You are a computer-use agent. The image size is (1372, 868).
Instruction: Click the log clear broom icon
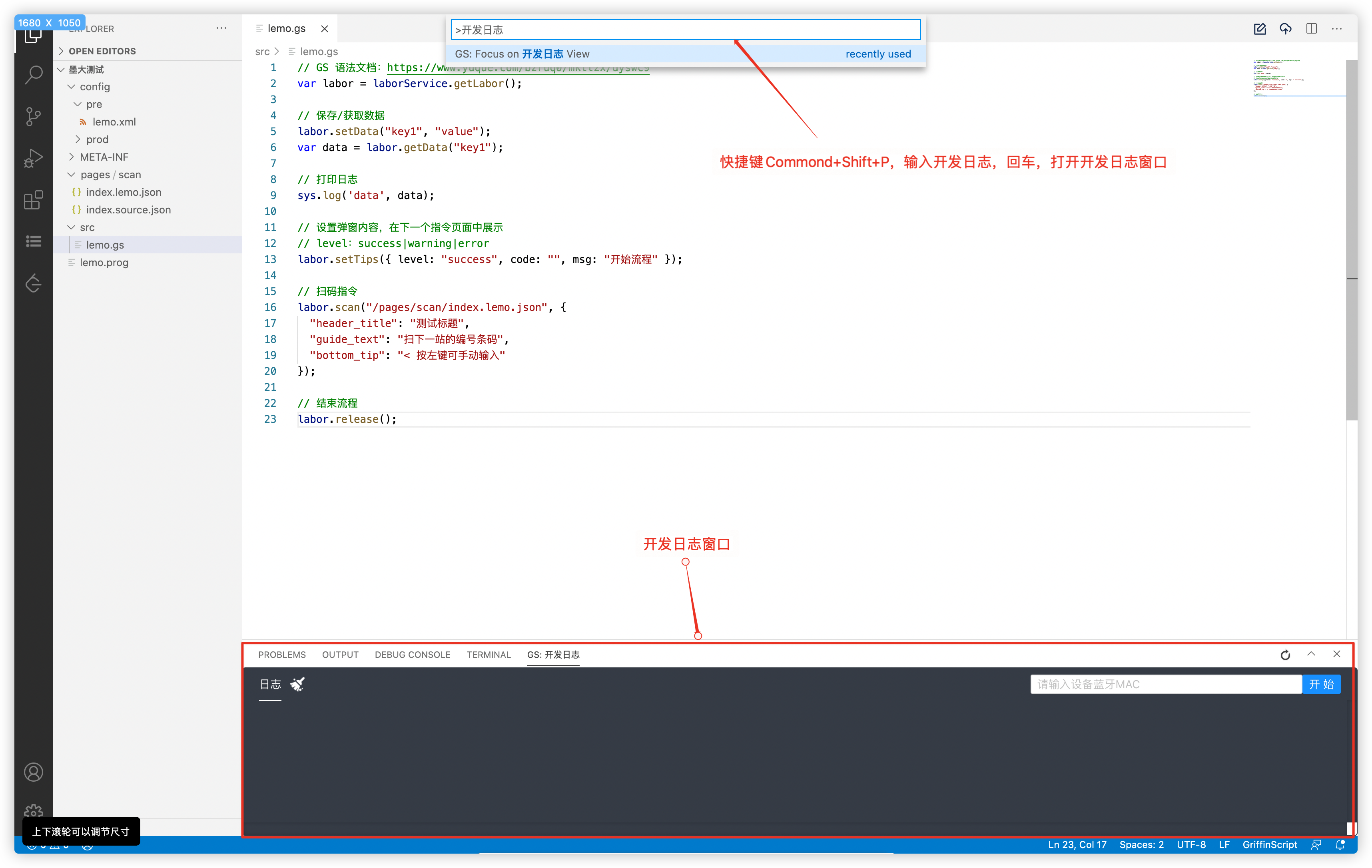coord(297,684)
